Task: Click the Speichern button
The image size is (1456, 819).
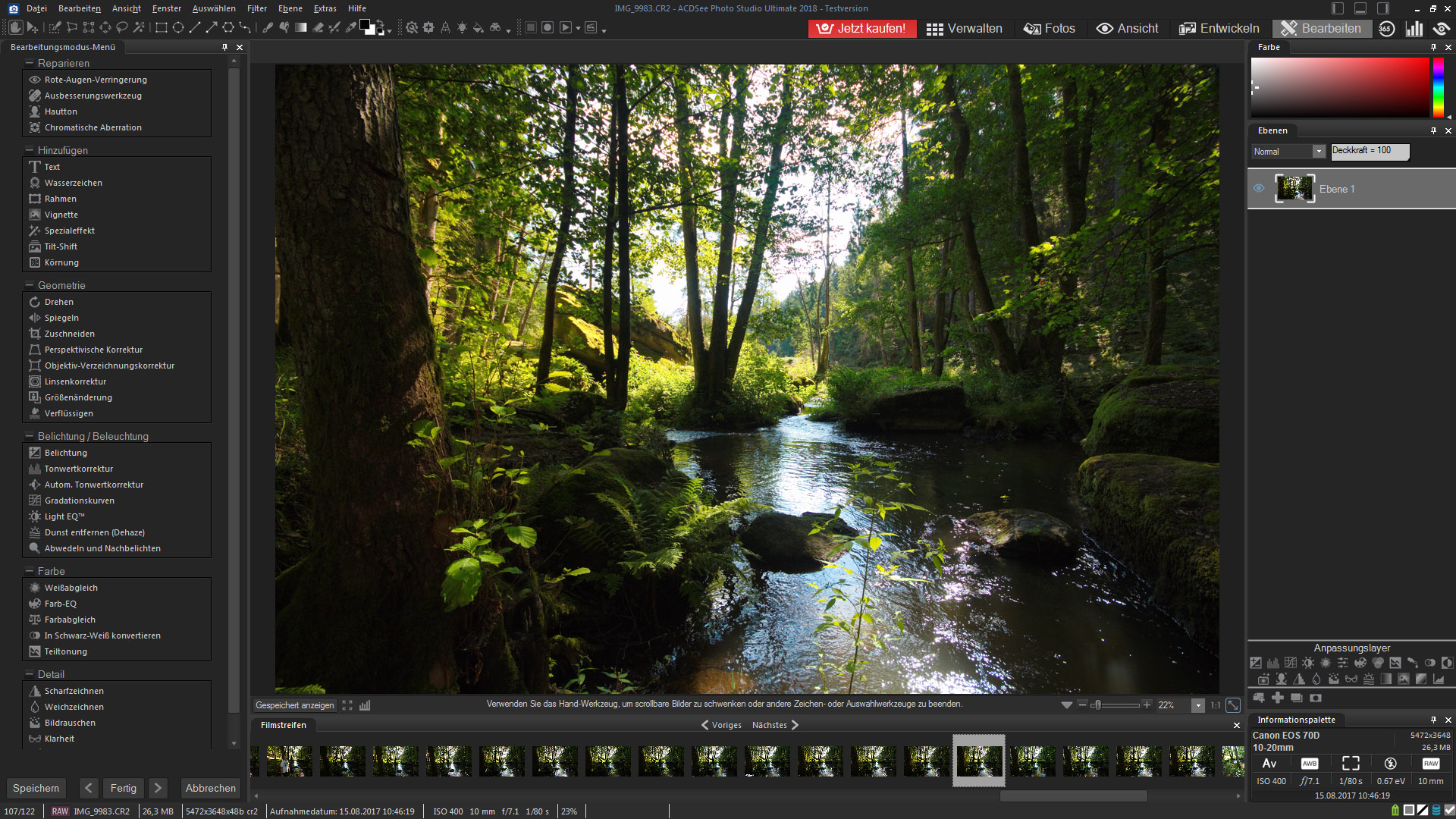Action: pos(36,788)
